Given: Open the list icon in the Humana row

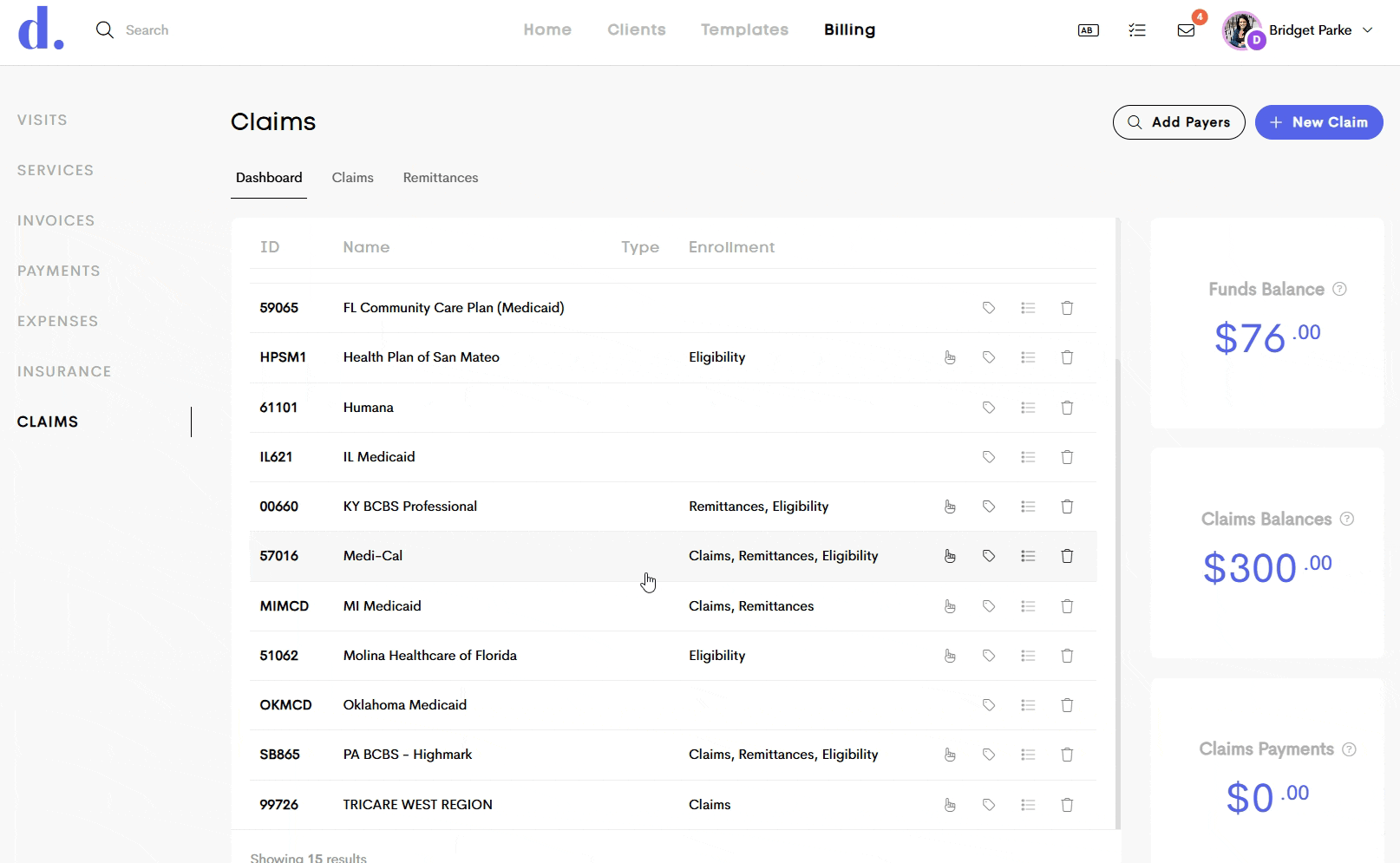Looking at the screenshot, I should [1028, 408].
